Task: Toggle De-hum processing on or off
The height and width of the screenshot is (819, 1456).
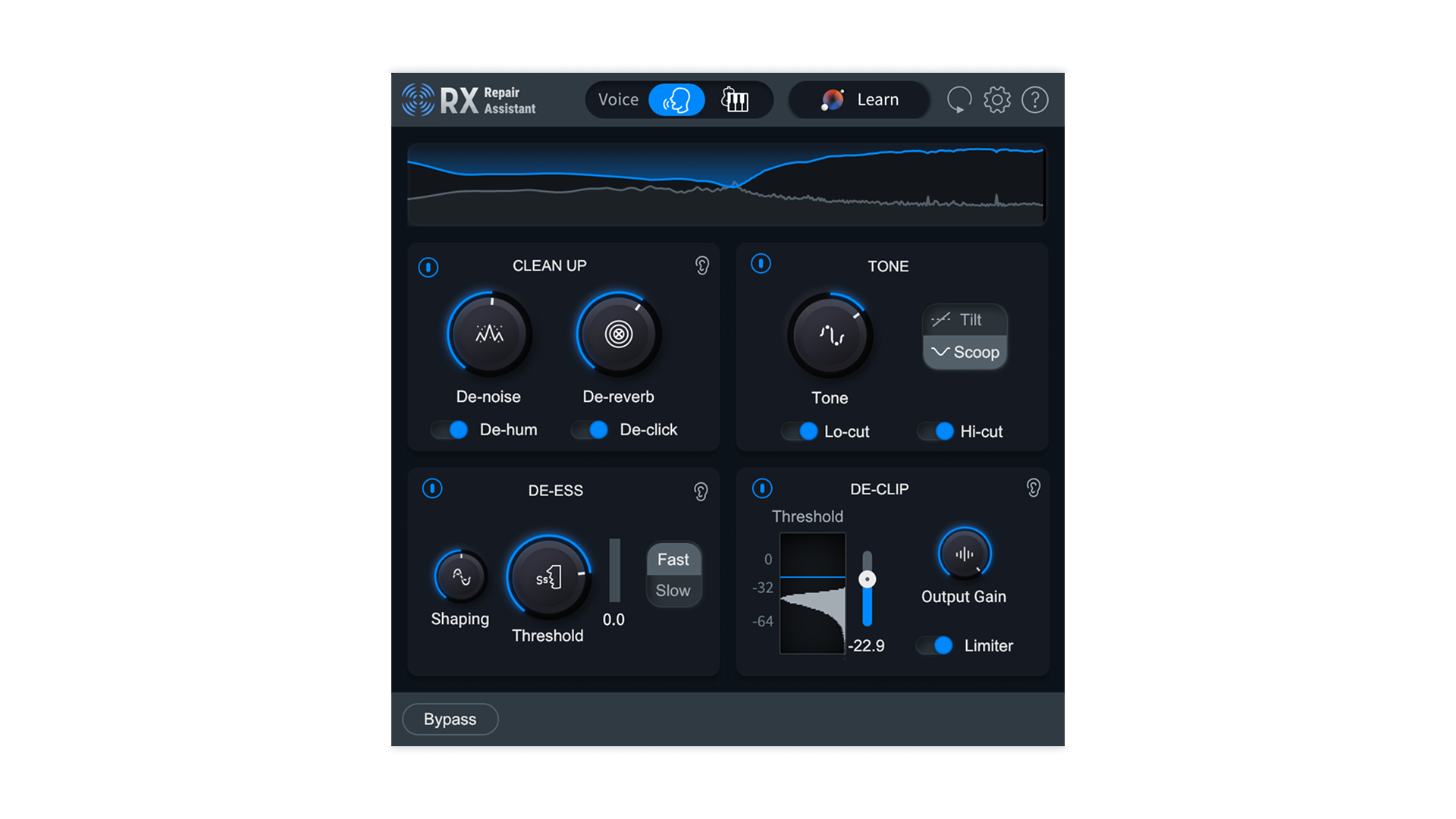Action: point(449,429)
